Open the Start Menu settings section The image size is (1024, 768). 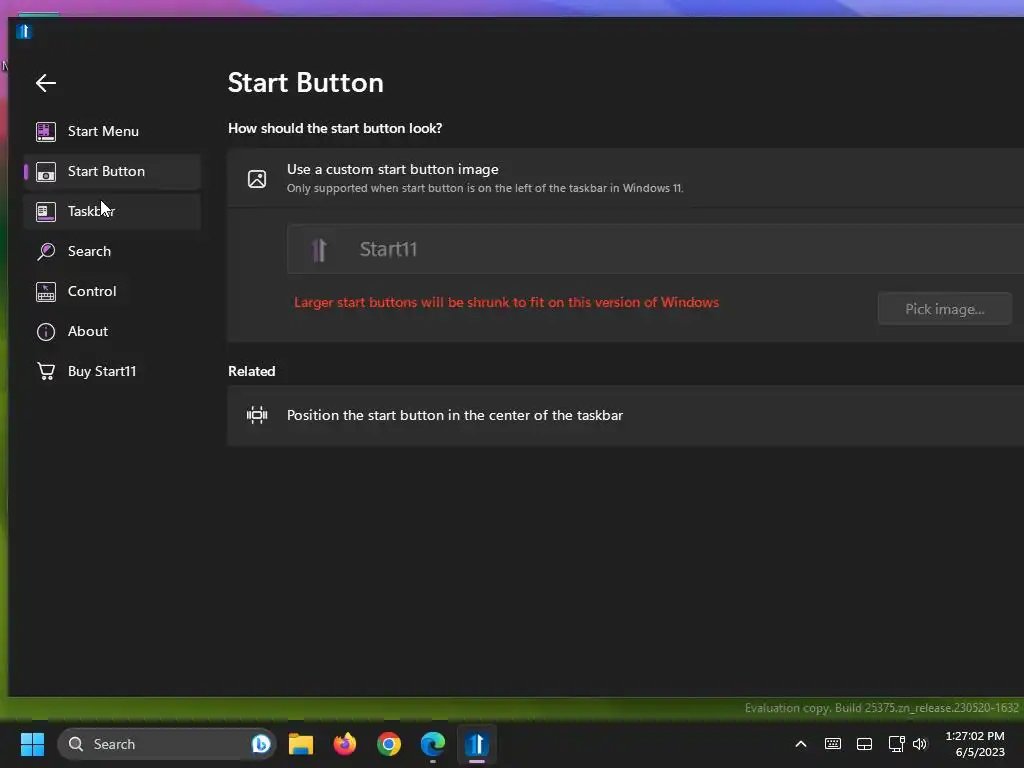[112, 131]
